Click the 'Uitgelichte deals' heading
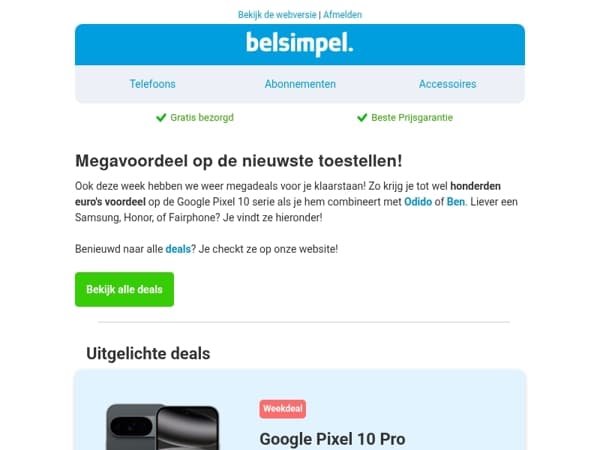The height and width of the screenshot is (450, 600). coord(148,353)
